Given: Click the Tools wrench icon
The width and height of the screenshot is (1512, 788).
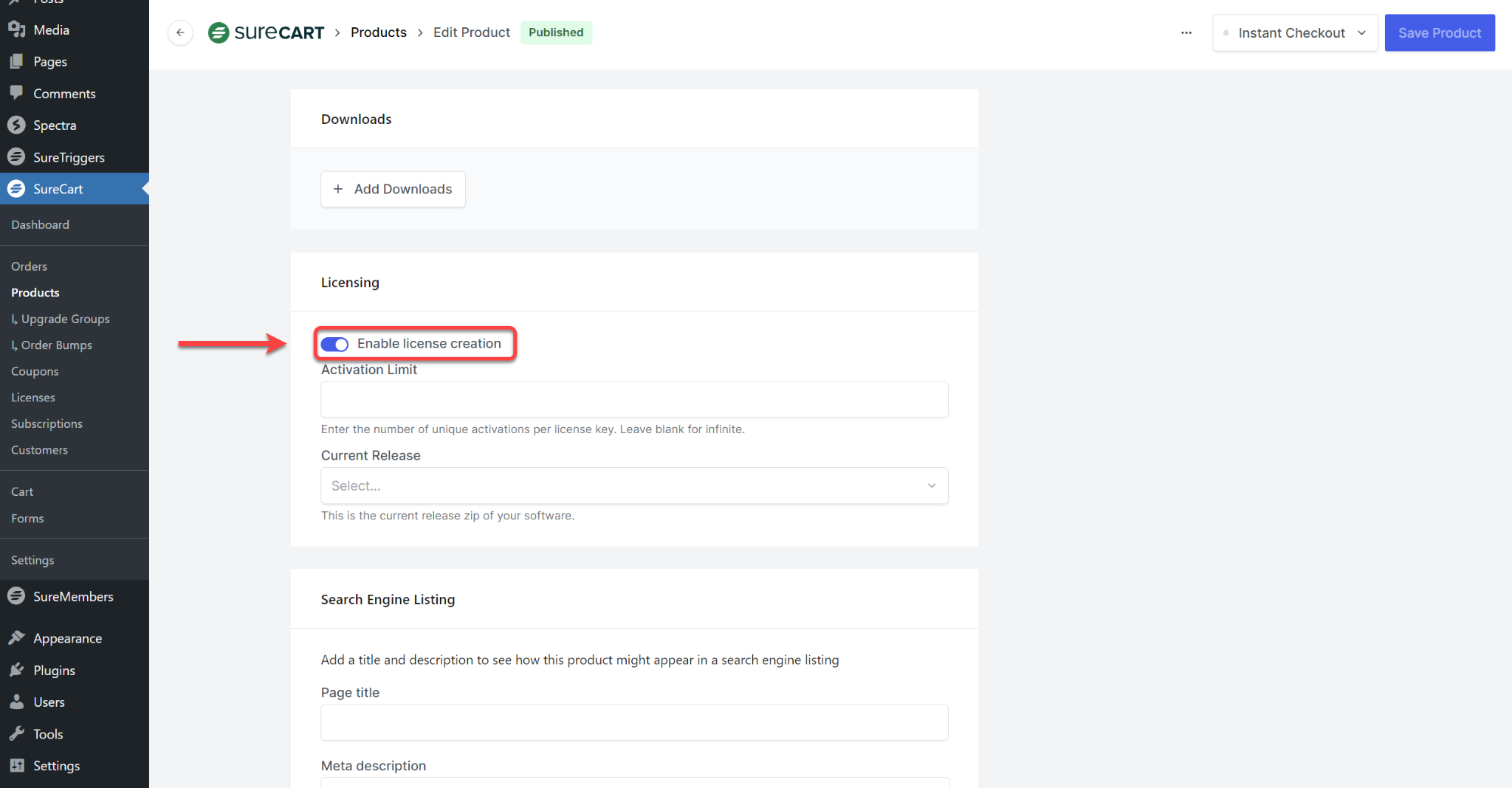Looking at the screenshot, I should (16, 733).
